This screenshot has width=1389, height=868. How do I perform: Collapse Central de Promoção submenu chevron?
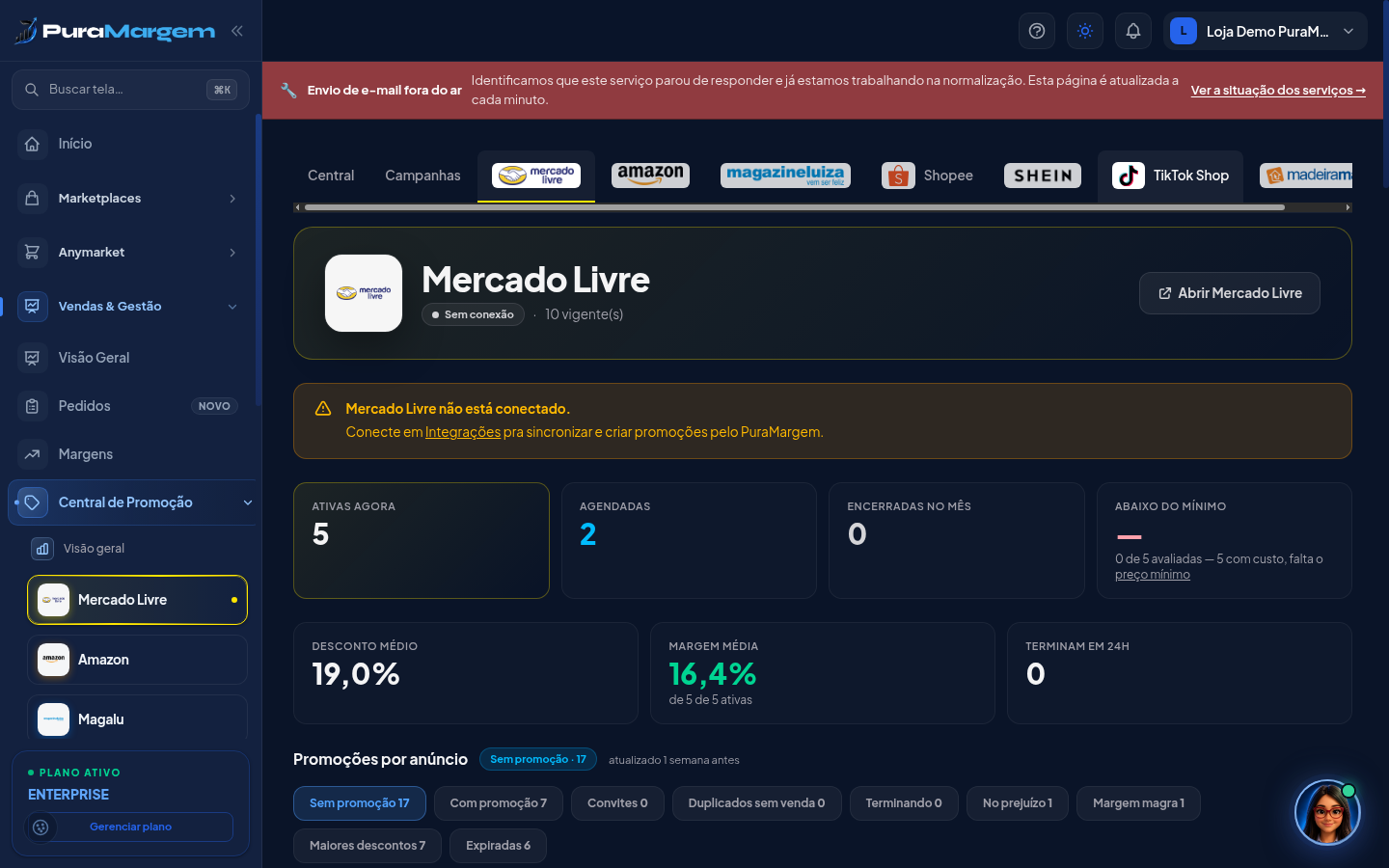[248, 502]
